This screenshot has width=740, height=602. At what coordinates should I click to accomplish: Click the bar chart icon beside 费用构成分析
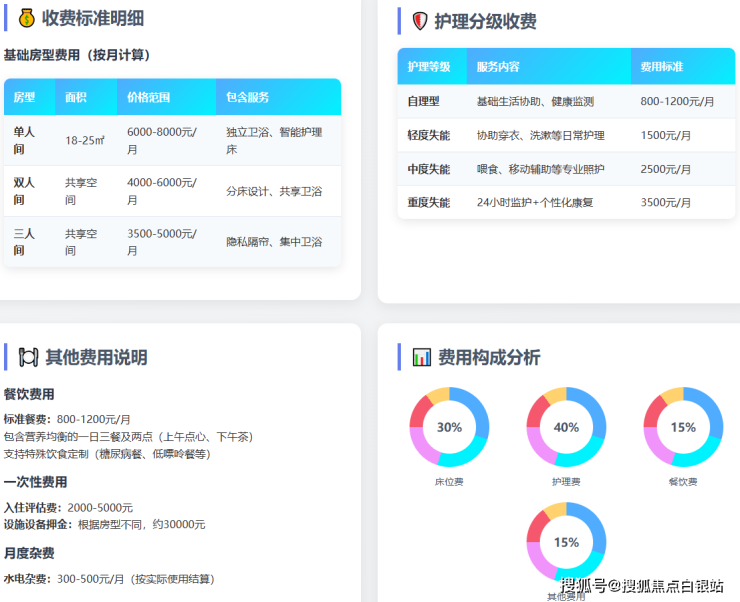point(422,357)
